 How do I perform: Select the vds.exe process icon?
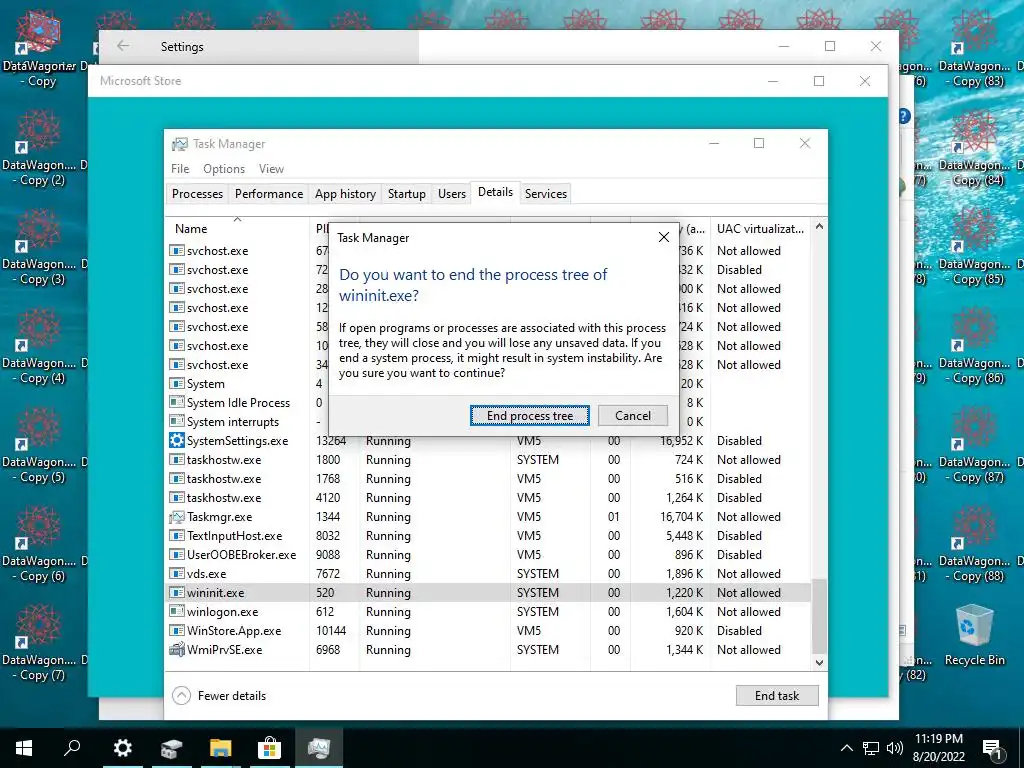(x=176, y=573)
